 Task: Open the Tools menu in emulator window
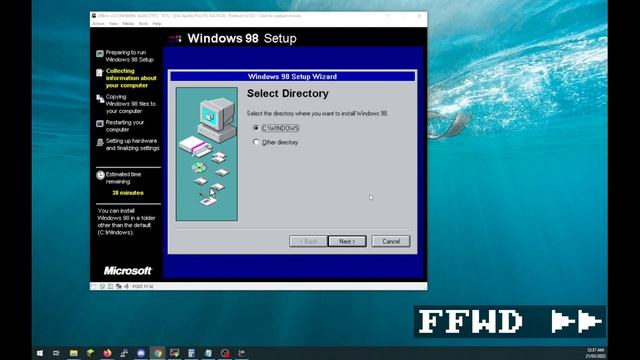click(143, 24)
